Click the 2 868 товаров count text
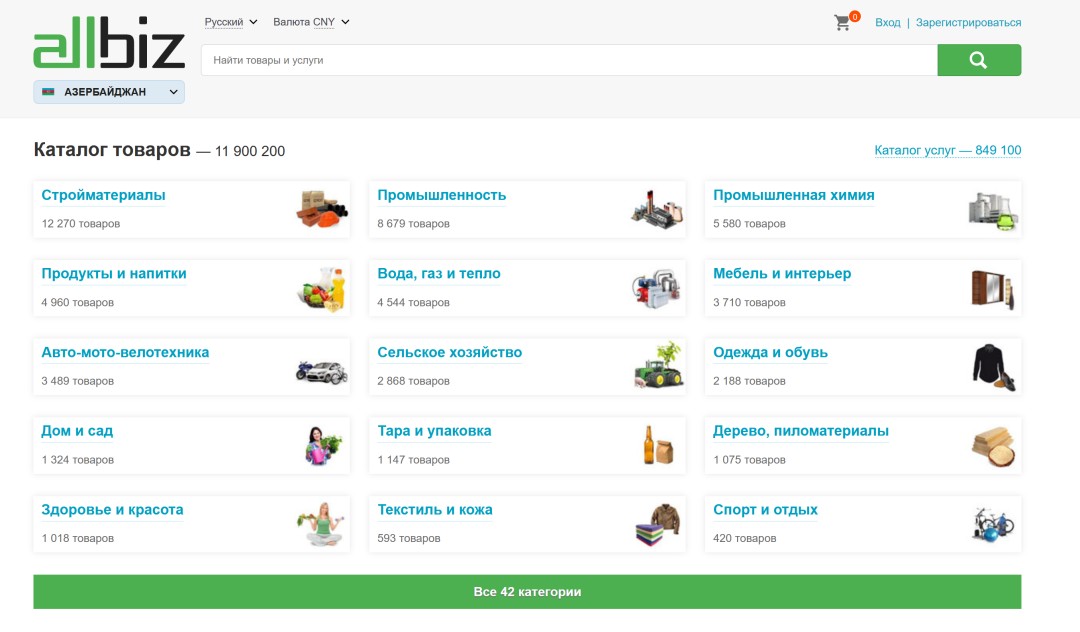The image size is (1080, 632). point(413,381)
